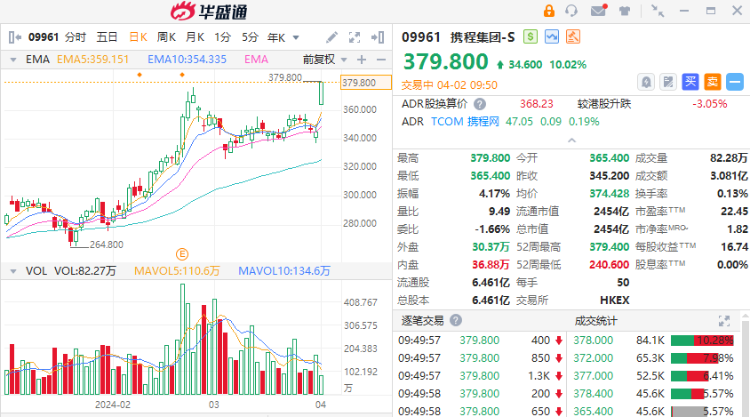
Task: Switch to 五日 chart tab
Action: coord(107,37)
